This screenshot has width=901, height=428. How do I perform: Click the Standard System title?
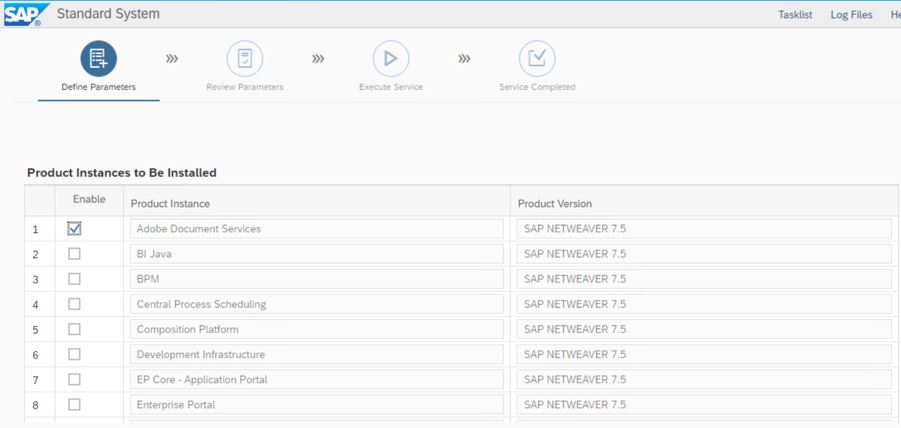coord(108,14)
